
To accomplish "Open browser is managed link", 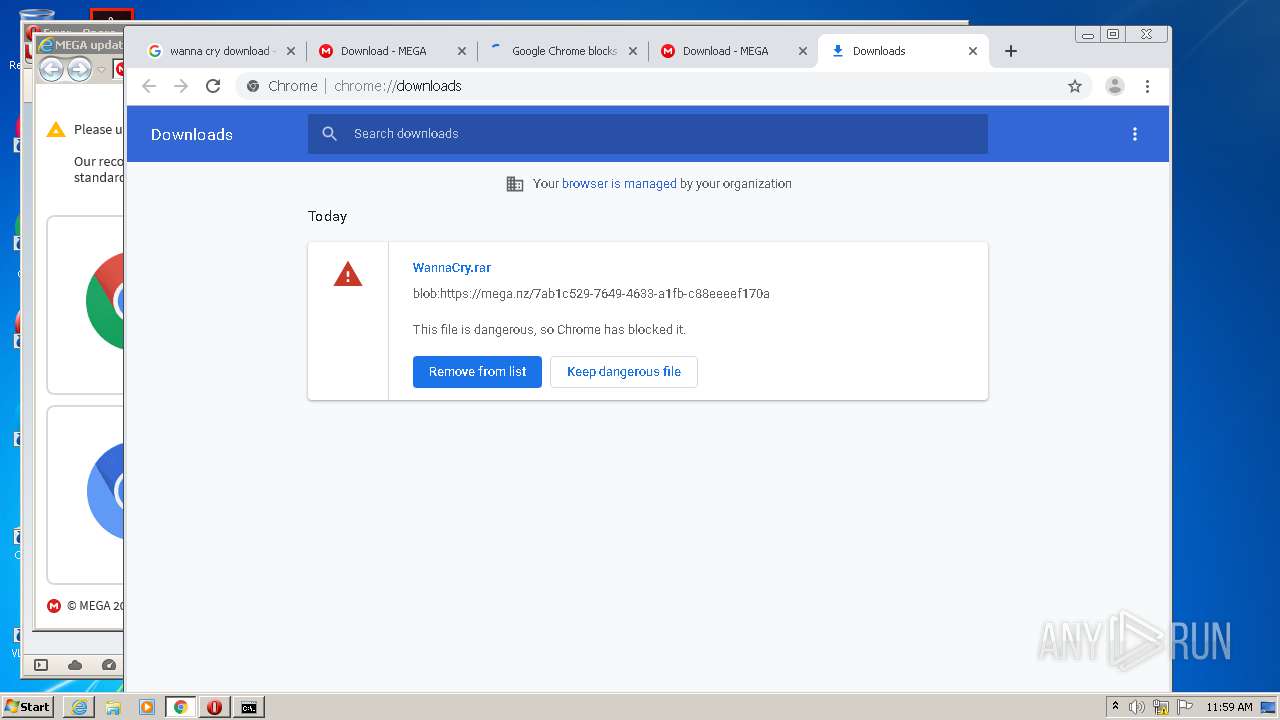I will (619, 184).
